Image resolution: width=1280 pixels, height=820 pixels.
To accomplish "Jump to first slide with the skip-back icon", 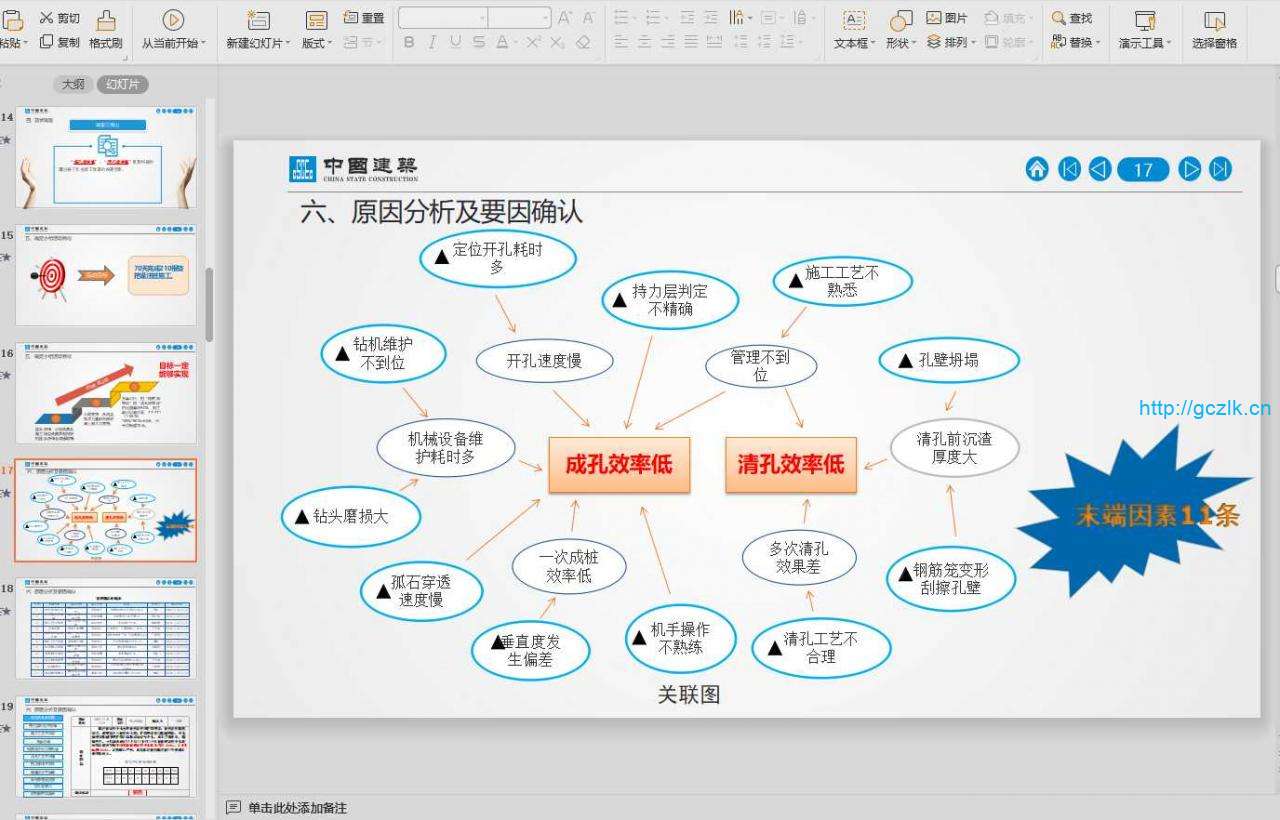I will [x=1069, y=169].
